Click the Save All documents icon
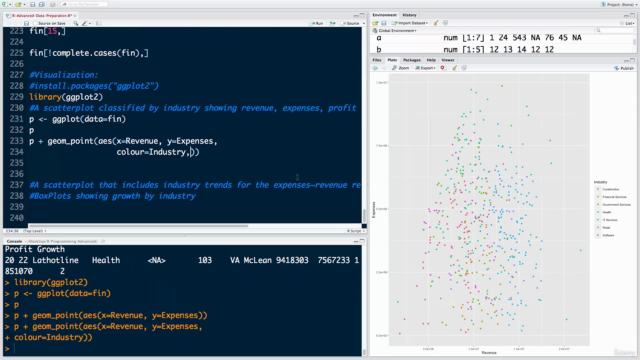The image size is (640, 360). 42,4
